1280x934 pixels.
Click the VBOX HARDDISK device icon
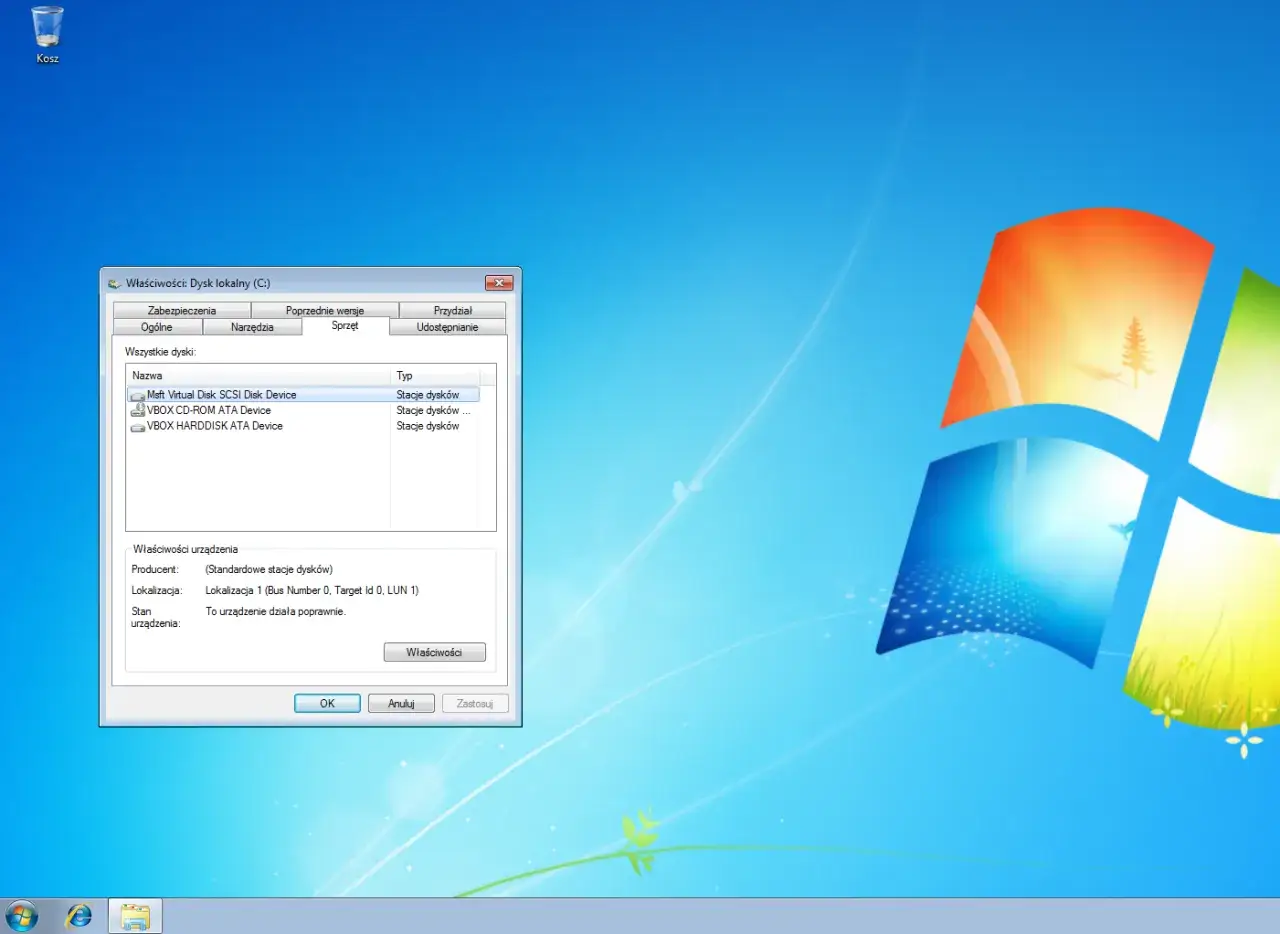pos(137,427)
